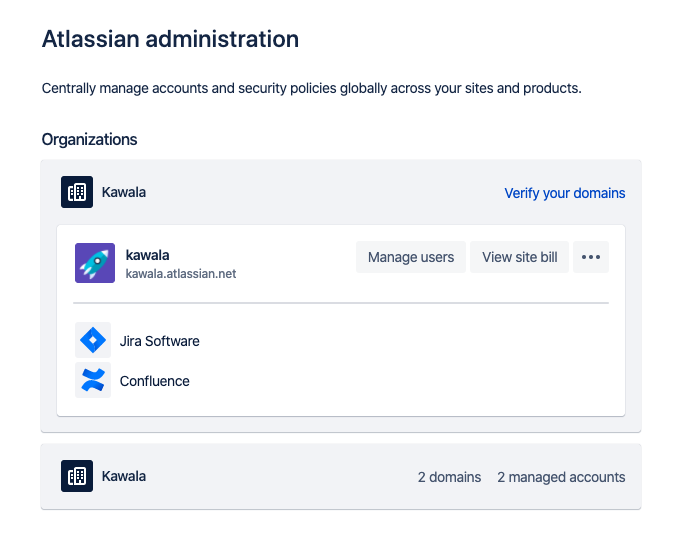Open the Jira Software product label
The width and height of the screenshot is (673, 540).
click(x=159, y=341)
